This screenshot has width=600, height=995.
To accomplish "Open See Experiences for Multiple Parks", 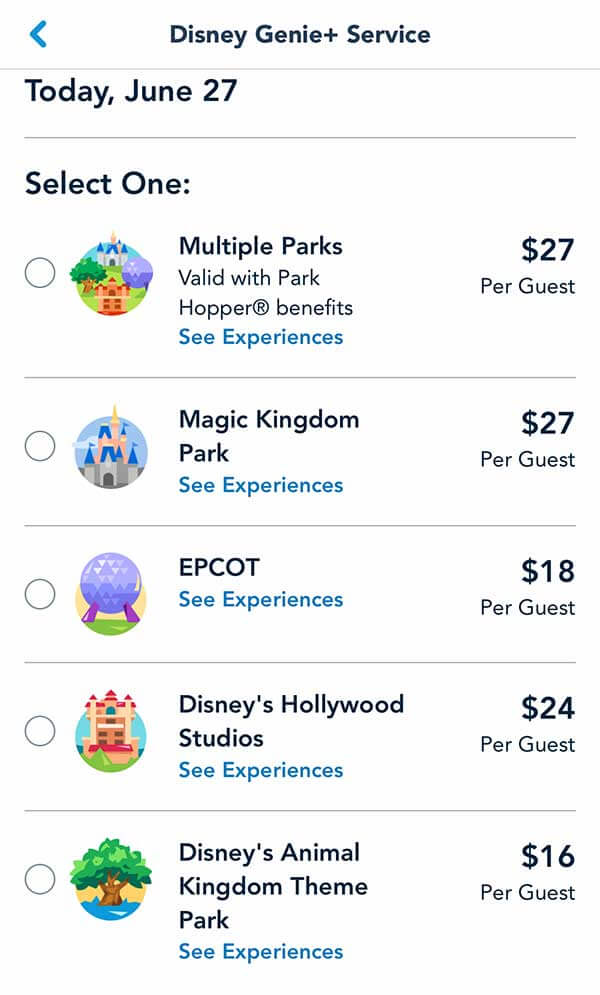I will [260, 337].
